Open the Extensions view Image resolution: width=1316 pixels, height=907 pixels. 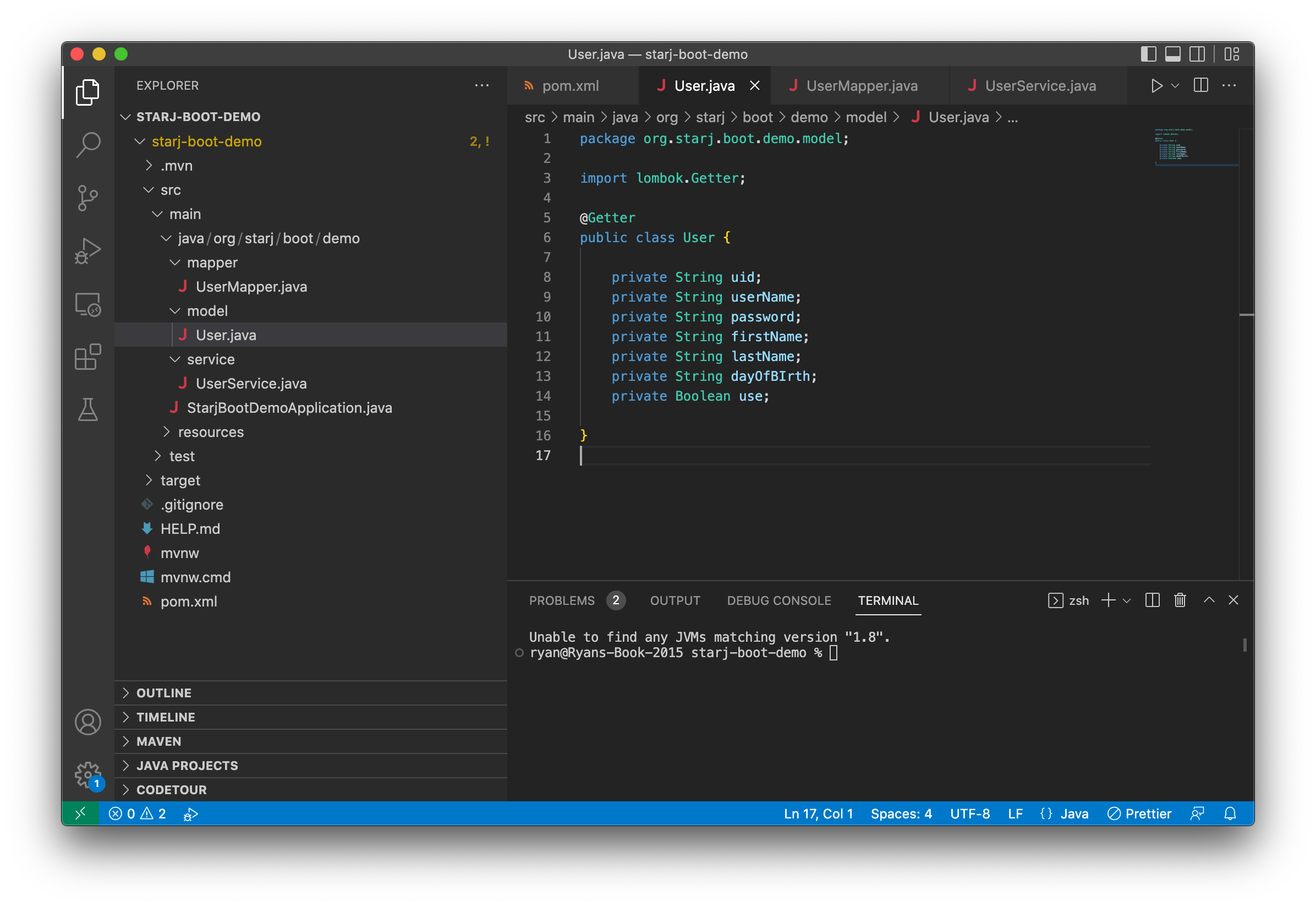[x=87, y=357]
